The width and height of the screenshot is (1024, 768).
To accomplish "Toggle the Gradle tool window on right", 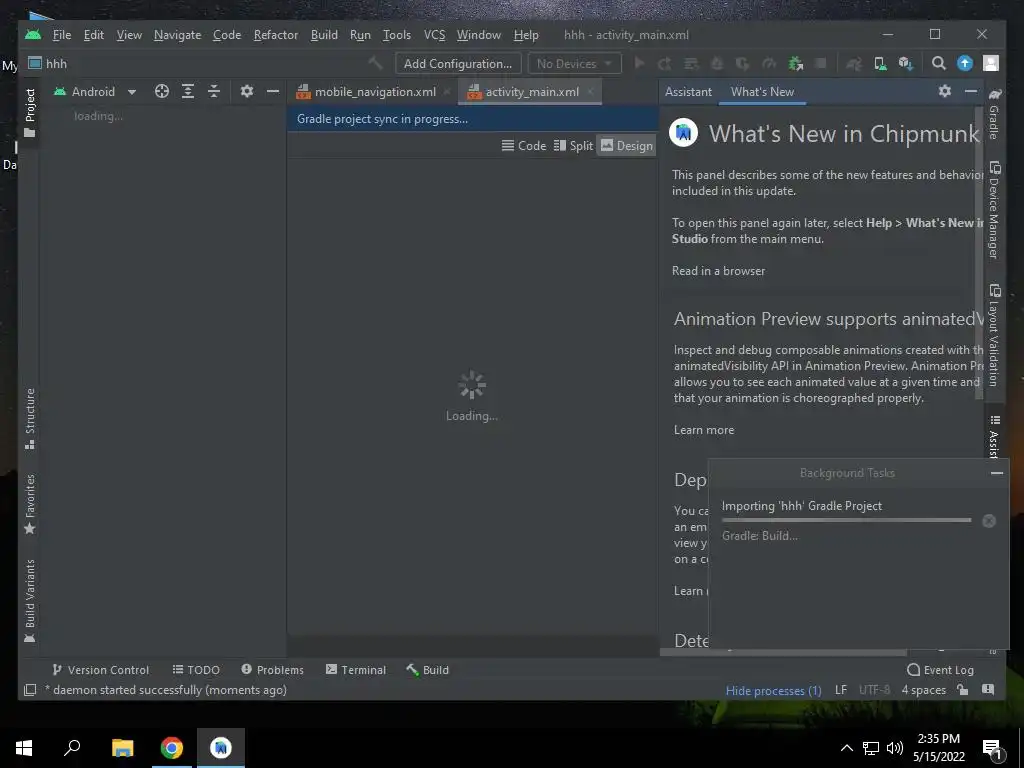I will [x=994, y=114].
